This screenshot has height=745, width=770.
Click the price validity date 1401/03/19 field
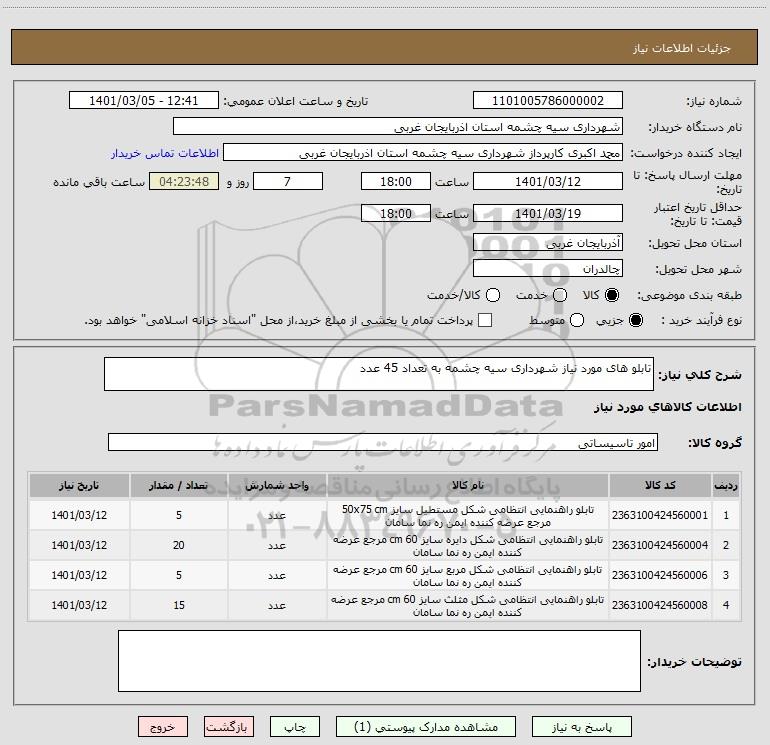point(548,213)
